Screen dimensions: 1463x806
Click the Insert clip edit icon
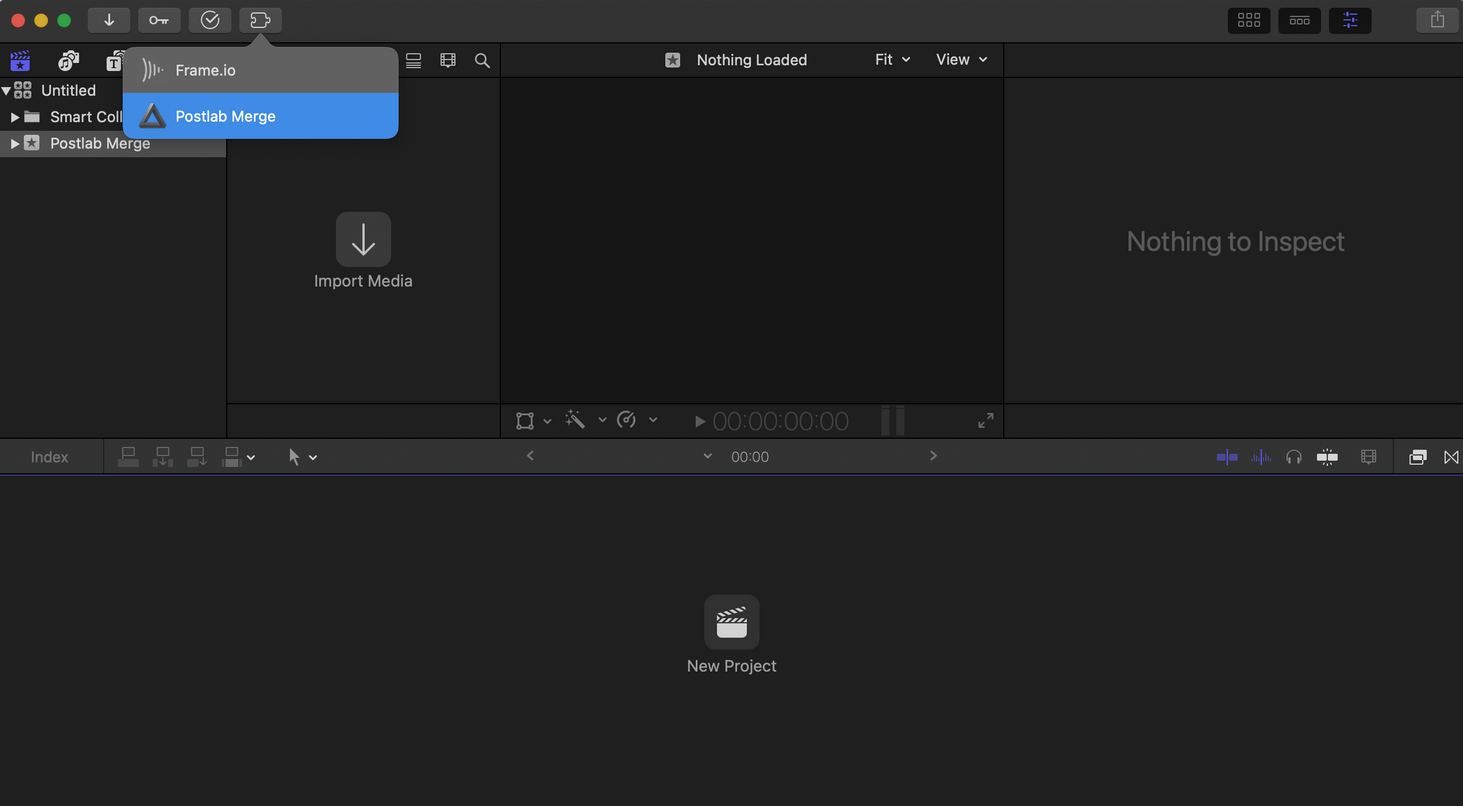(x=162, y=457)
